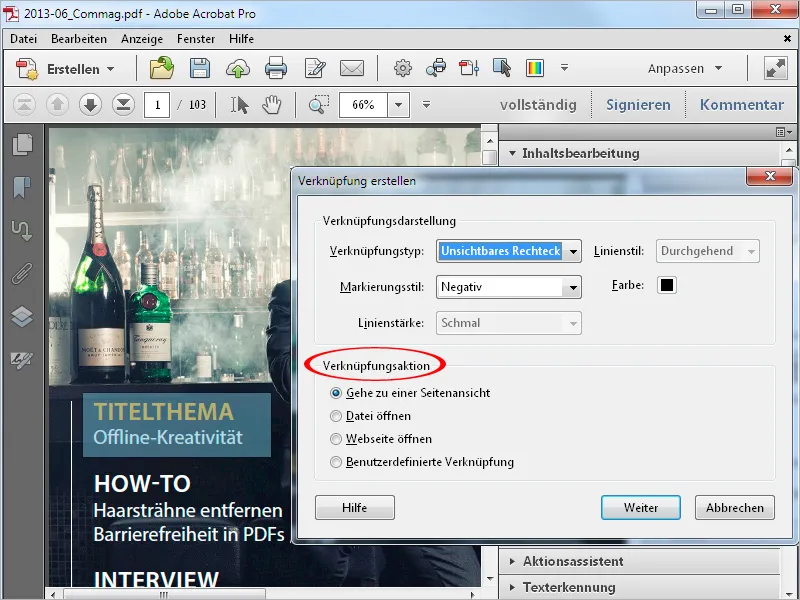Open the tools panel options menu icon
Image resolution: width=800 pixels, height=600 pixels.
(x=784, y=133)
